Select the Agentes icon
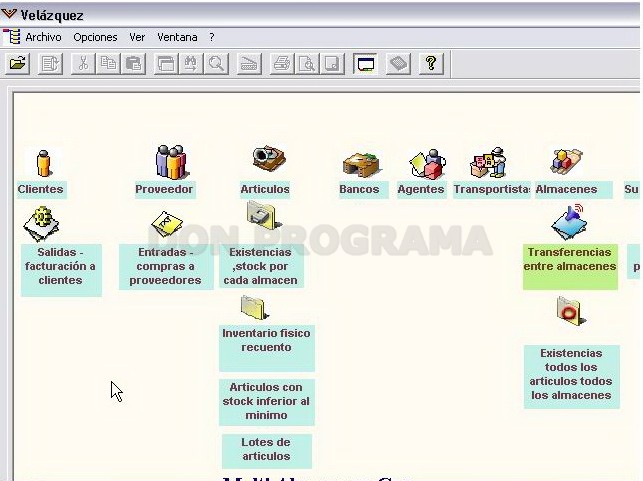Screen dimensions: 643x481 click(427, 164)
